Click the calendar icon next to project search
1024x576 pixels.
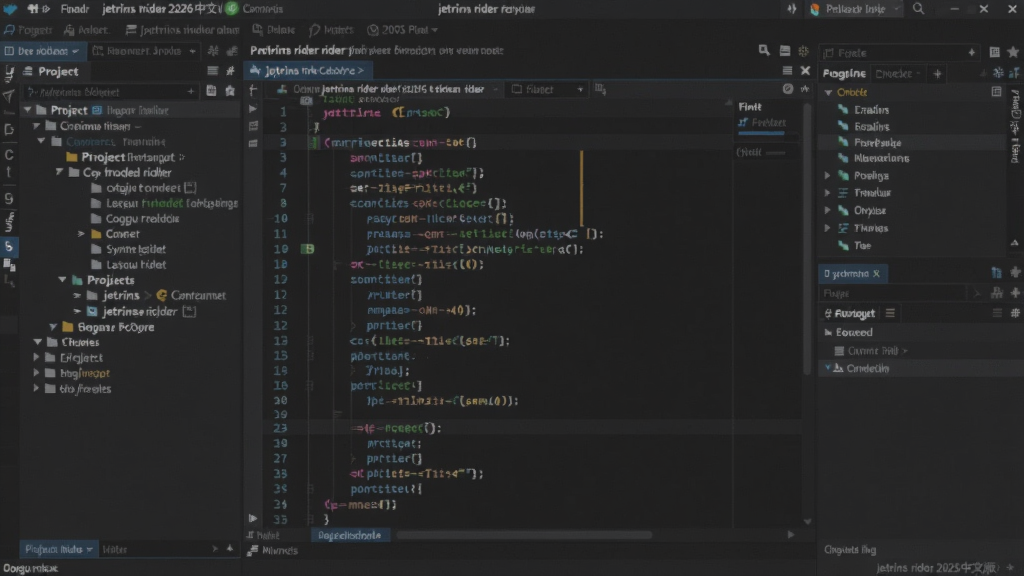(211, 91)
